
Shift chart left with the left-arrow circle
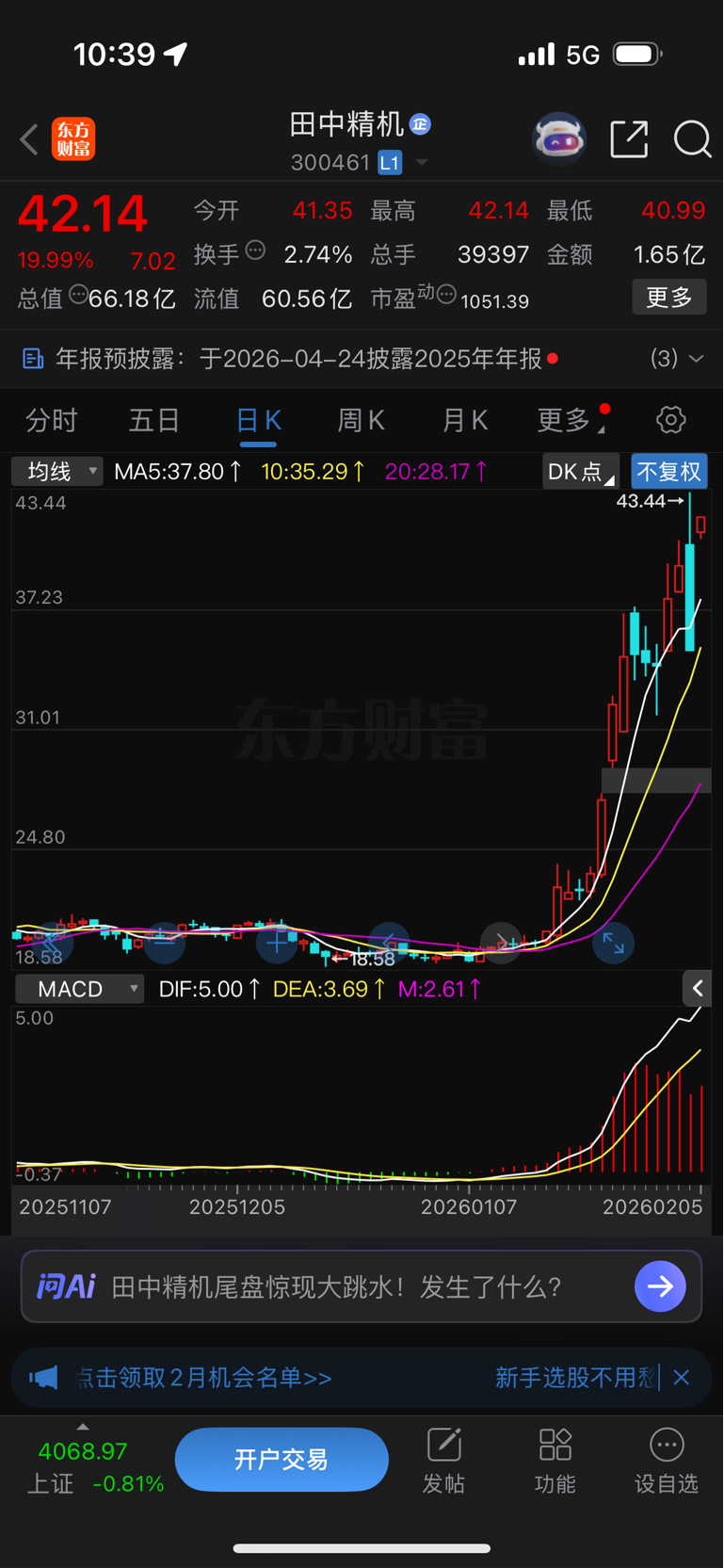(389, 943)
